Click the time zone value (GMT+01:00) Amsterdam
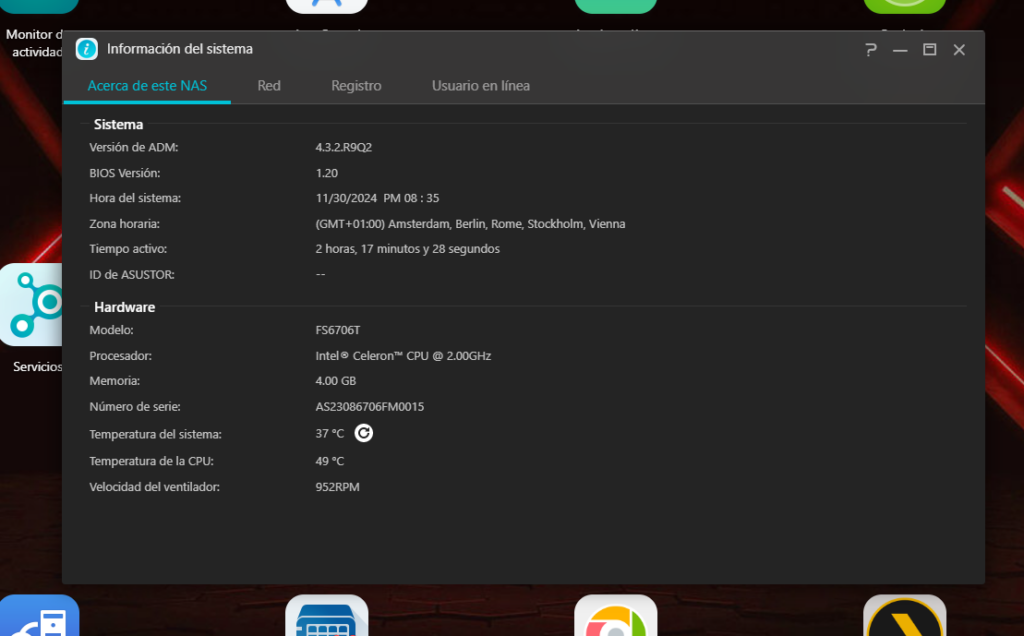Screen dimensions: 1024x636 (x=470, y=224)
